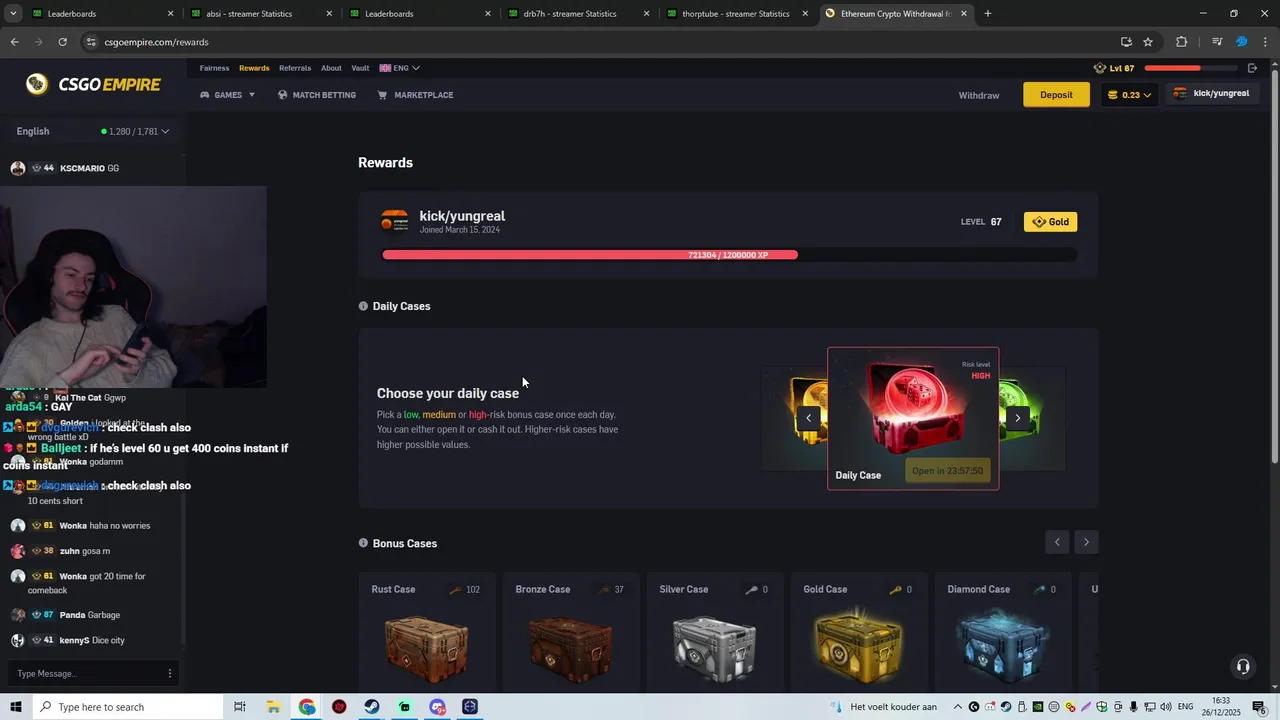
Task: Click the level progress bar in header
Action: (1189, 68)
